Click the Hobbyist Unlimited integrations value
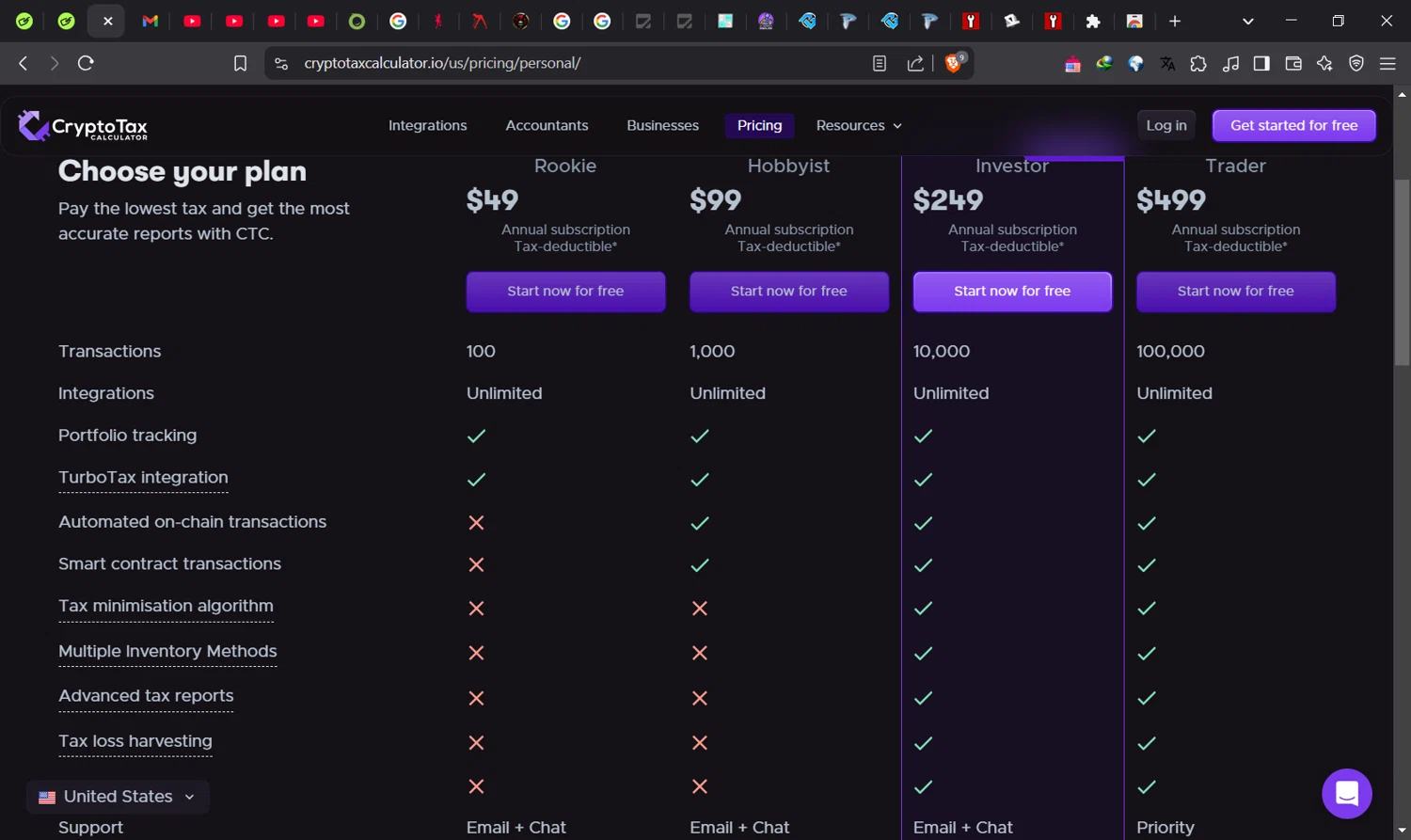1411x840 pixels. [727, 393]
